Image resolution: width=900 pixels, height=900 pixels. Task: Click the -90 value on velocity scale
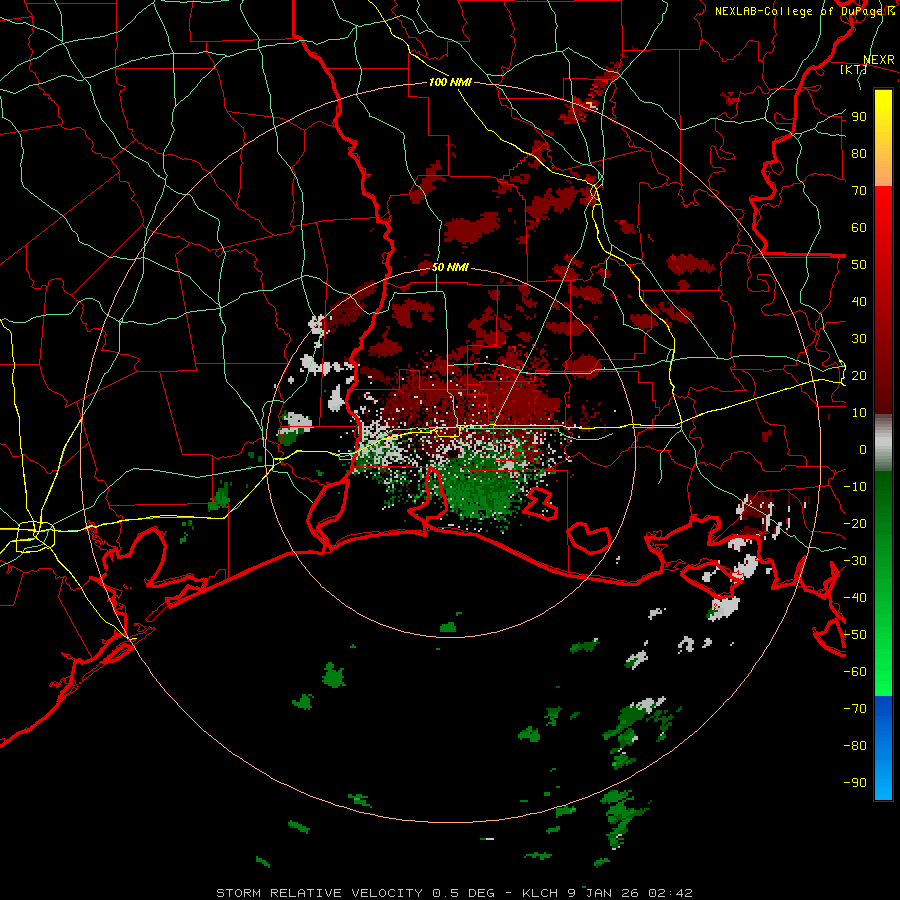point(855,783)
